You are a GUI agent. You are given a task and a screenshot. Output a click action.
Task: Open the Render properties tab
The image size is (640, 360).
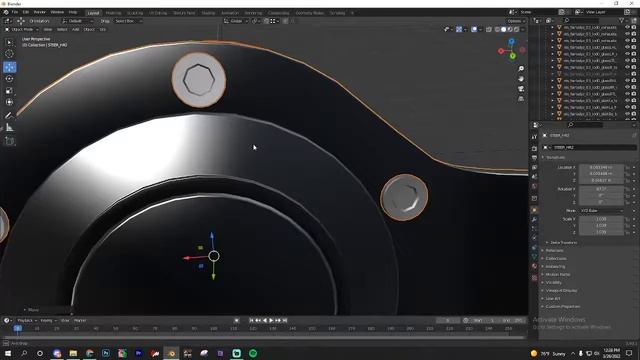point(534,148)
